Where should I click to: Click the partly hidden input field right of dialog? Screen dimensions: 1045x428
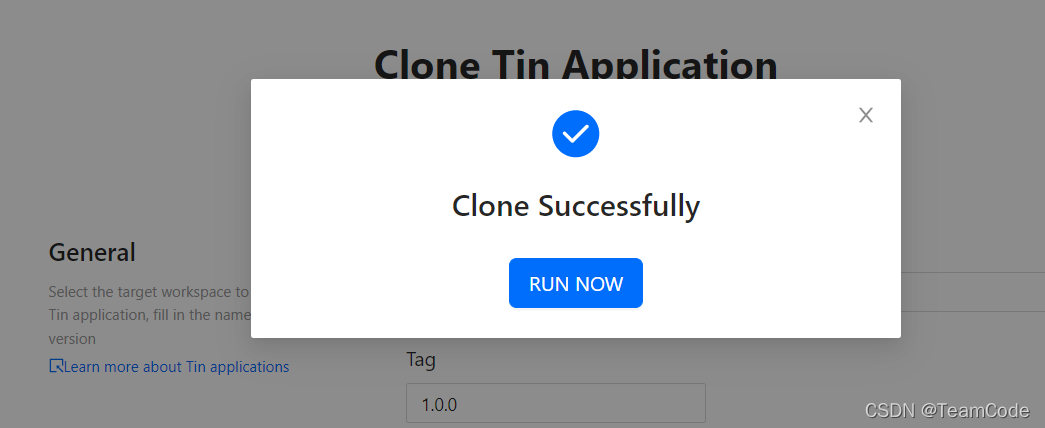coord(972,291)
